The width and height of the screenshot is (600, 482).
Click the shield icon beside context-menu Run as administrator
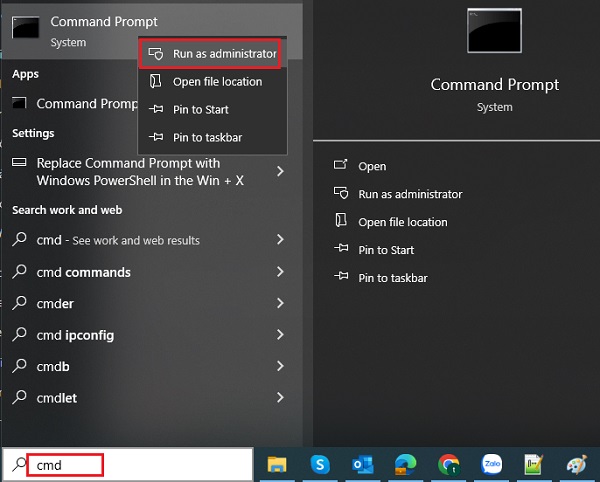point(156,54)
